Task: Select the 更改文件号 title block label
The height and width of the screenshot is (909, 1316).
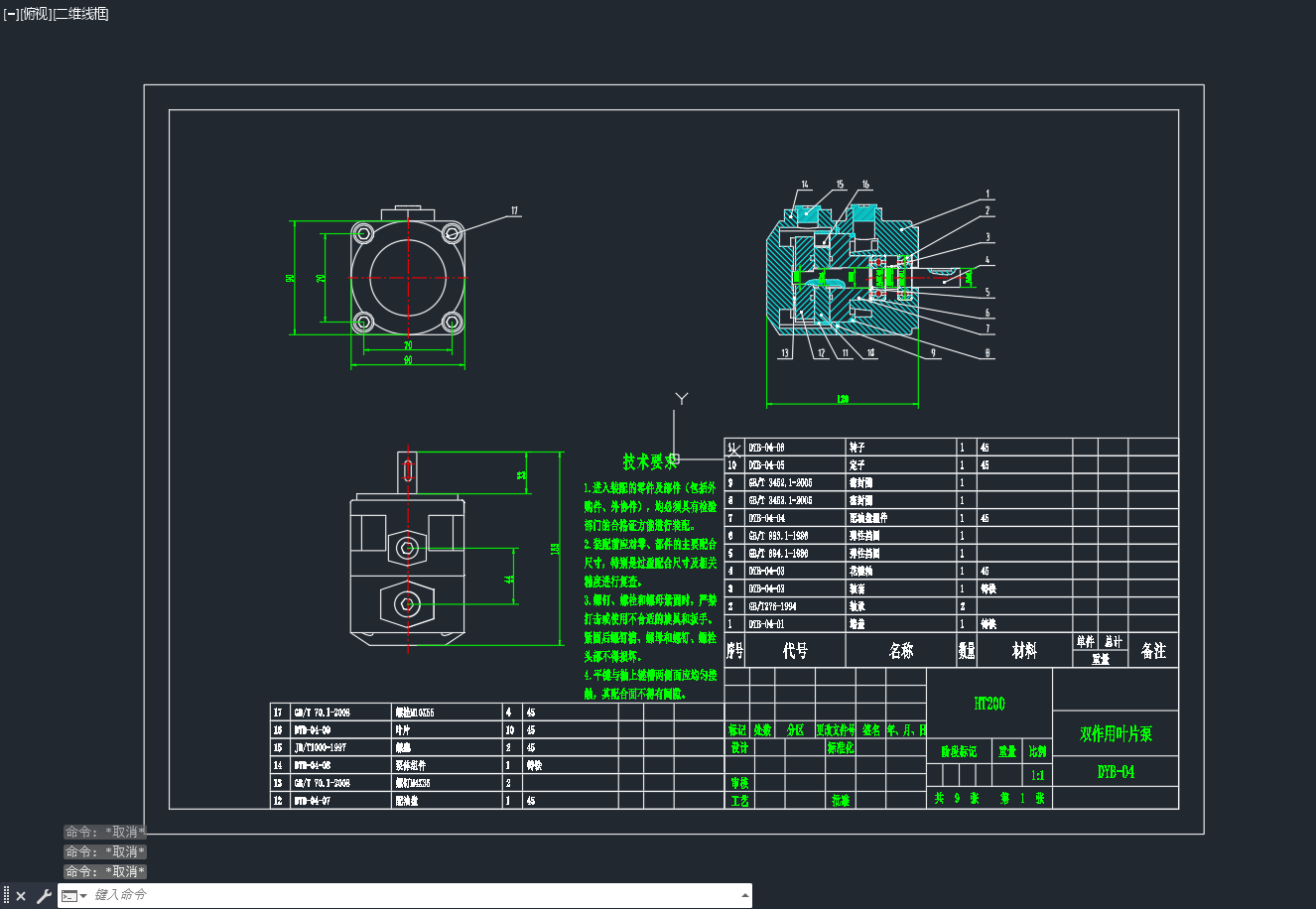Action: [x=835, y=730]
